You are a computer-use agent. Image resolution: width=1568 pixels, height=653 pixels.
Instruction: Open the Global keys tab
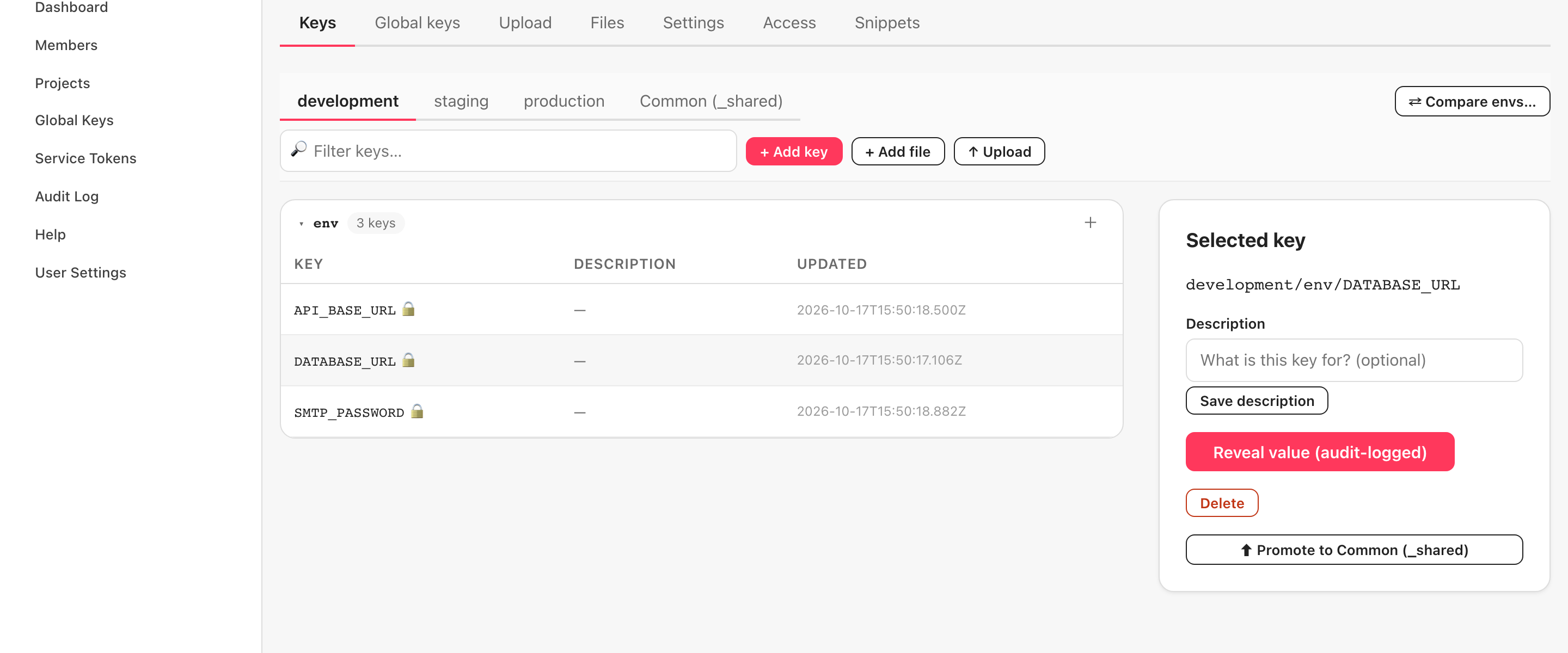(417, 23)
